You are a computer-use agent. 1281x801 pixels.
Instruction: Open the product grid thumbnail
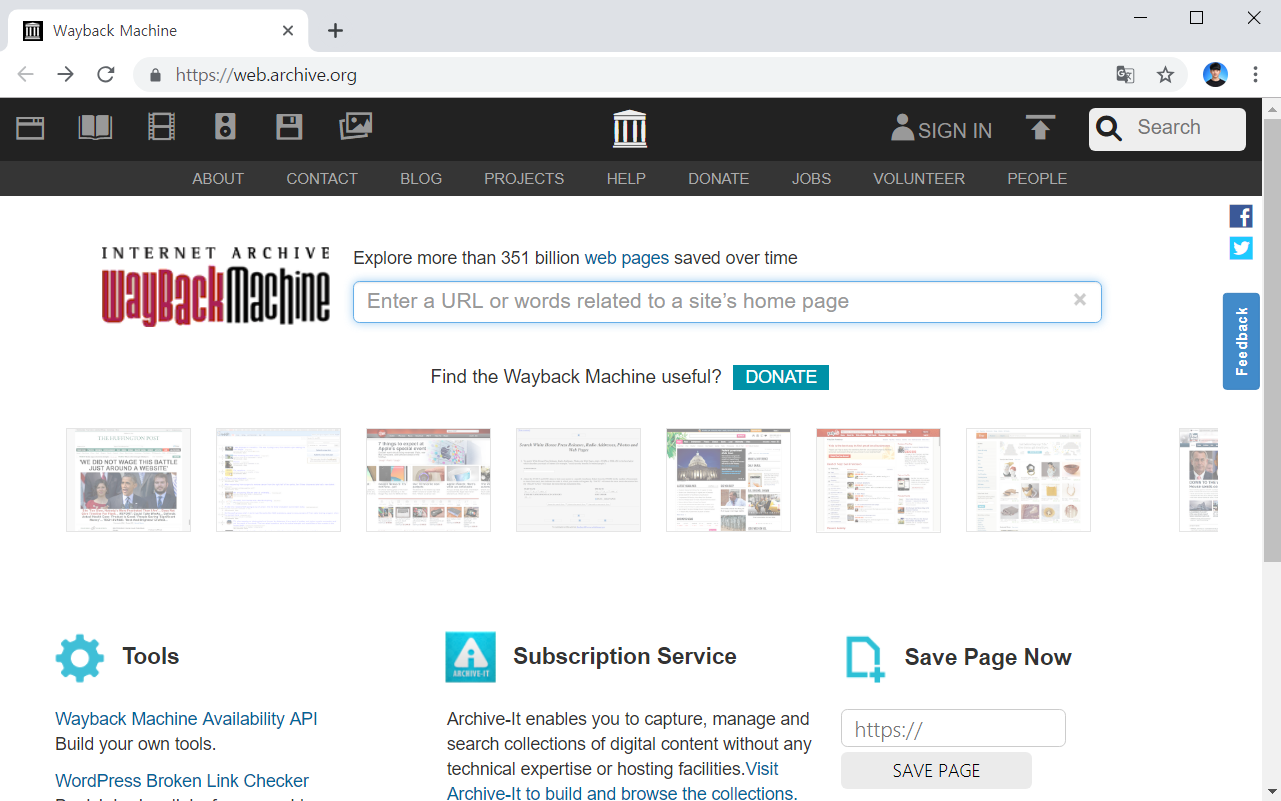(x=1028, y=480)
